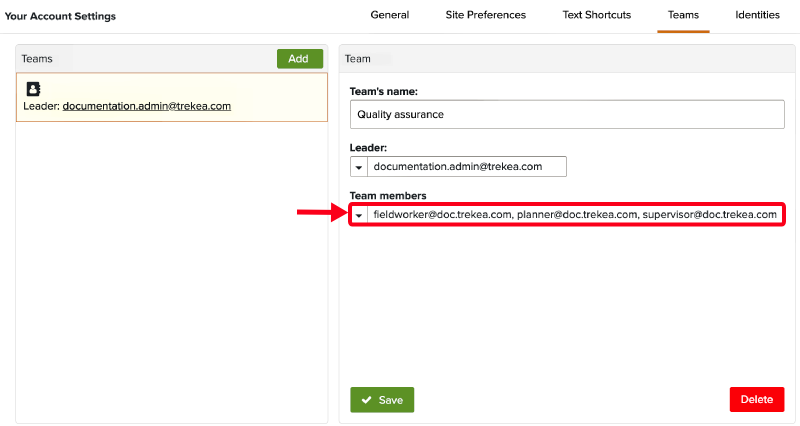
Task: Click inside the Team members email list field
Action: [574, 215]
